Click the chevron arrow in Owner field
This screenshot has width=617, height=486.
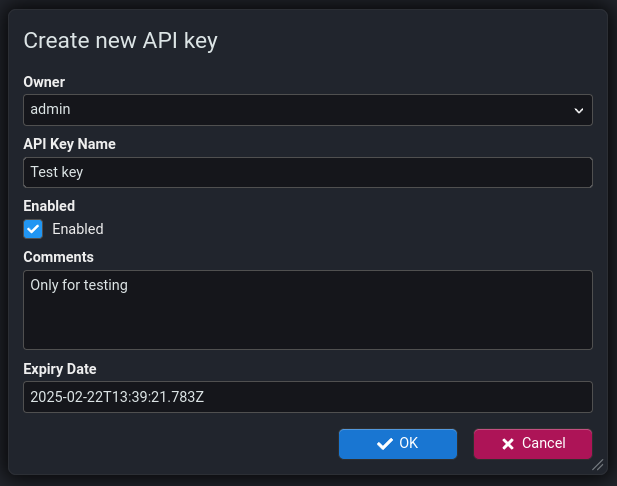(579, 110)
